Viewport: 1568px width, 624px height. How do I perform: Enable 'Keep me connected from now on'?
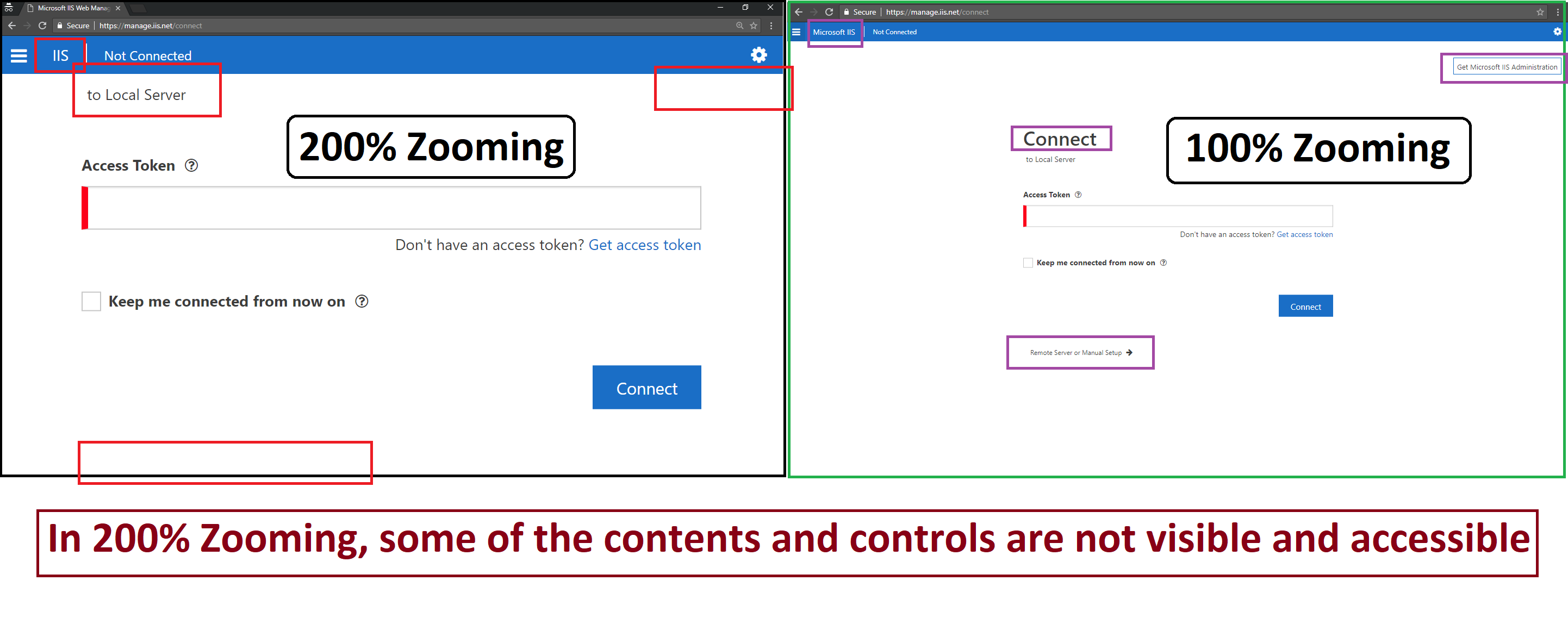[x=91, y=301]
